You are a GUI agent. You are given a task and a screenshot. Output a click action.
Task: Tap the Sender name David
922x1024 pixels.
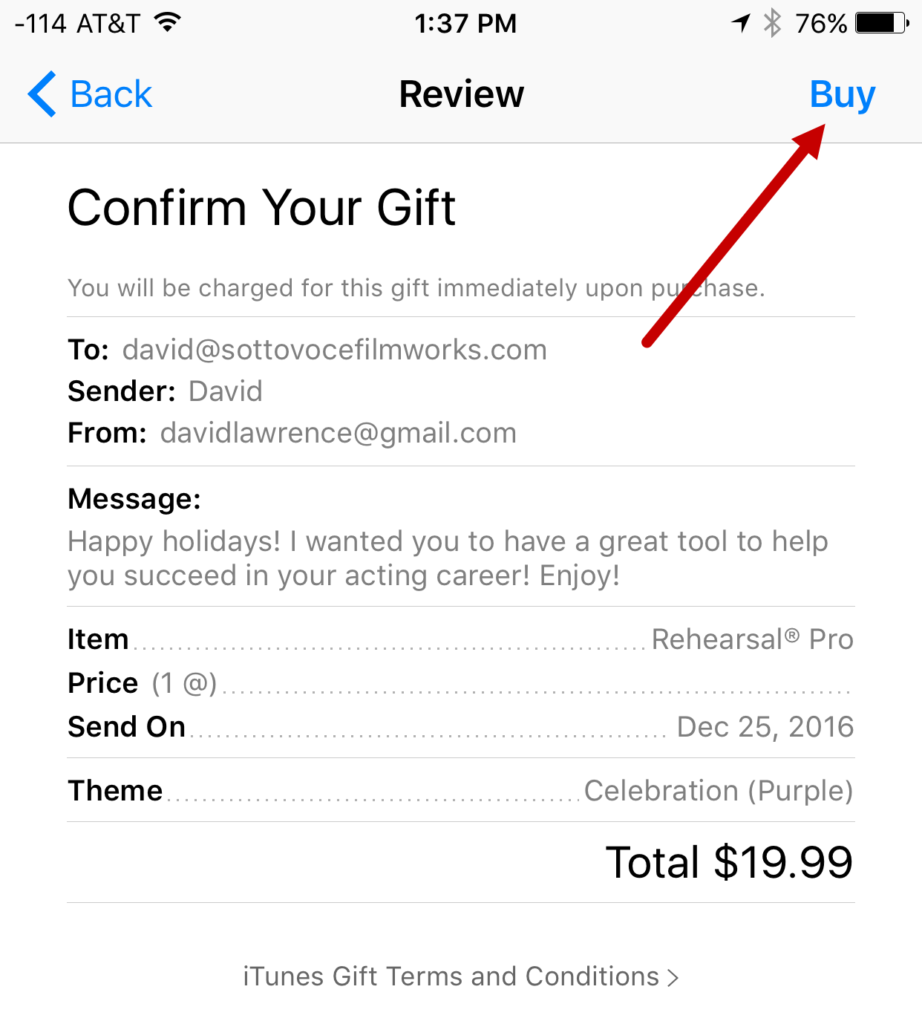[225, 392]
